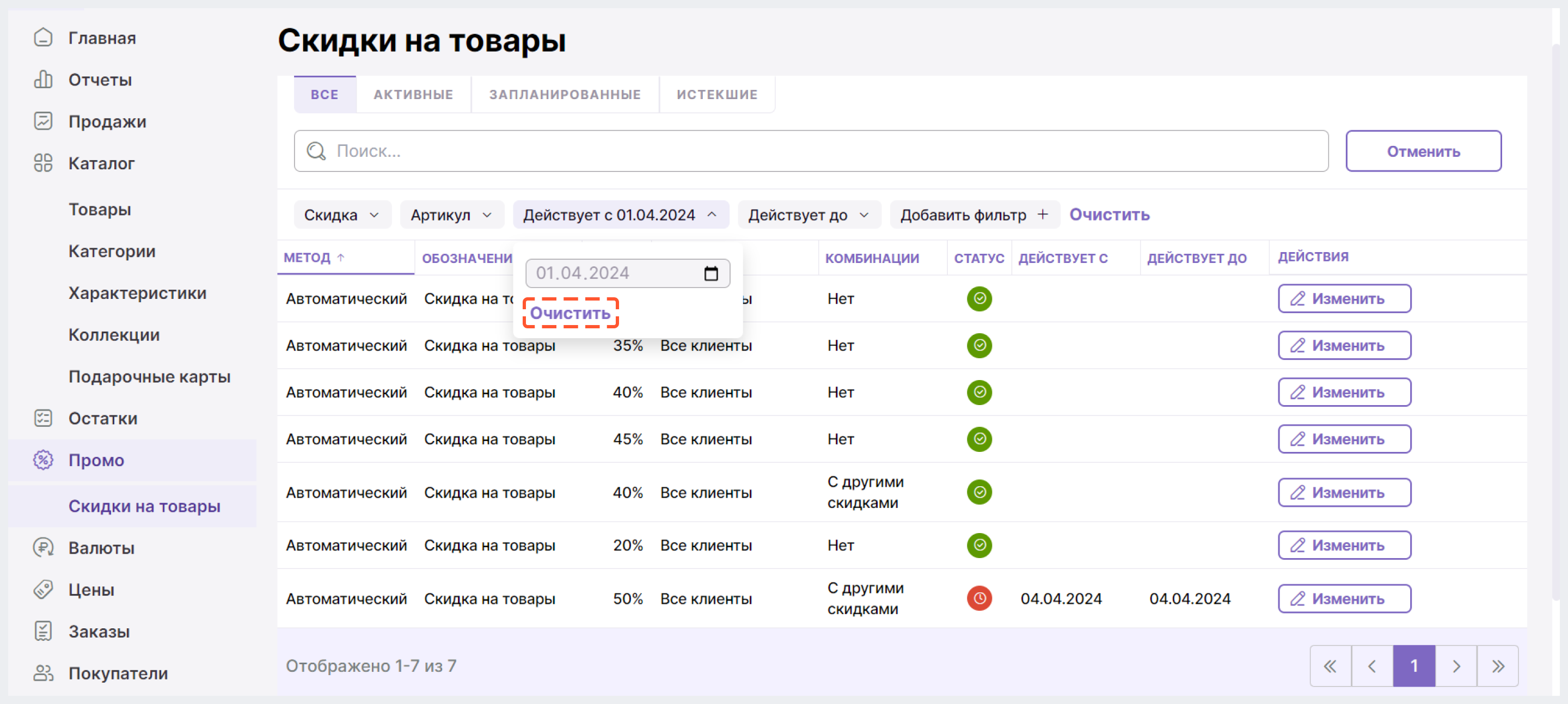Click the 01.04.2024 date input field
Viewport: 1568px width, 704px height.
click(x=628, y=273)
